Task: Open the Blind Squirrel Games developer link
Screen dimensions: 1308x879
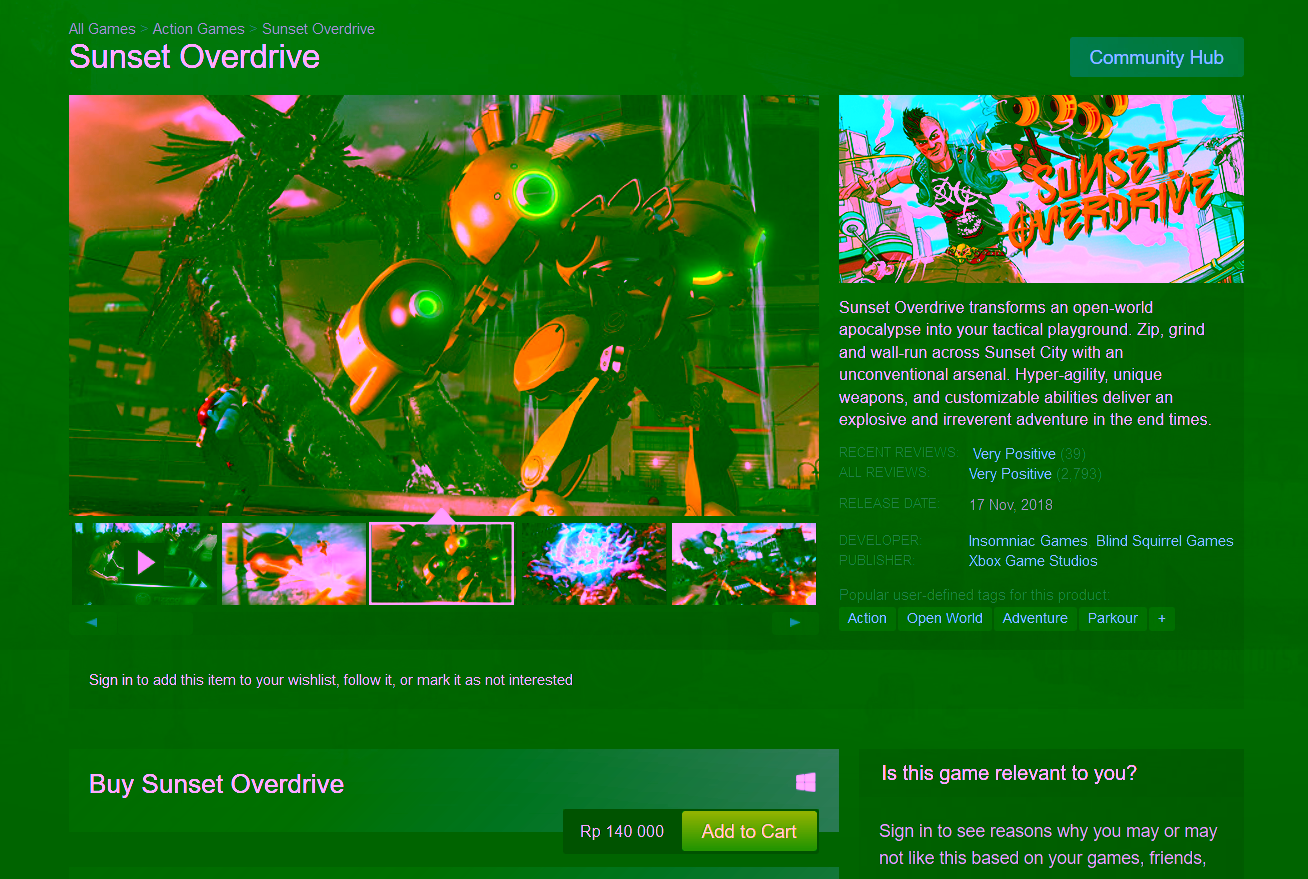Action: tap(1164, 541)
